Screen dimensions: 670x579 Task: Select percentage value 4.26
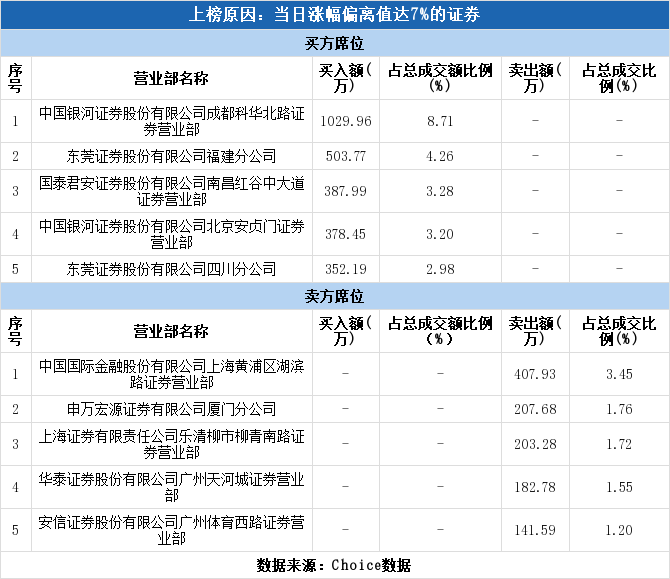click(x=440, y=156)
